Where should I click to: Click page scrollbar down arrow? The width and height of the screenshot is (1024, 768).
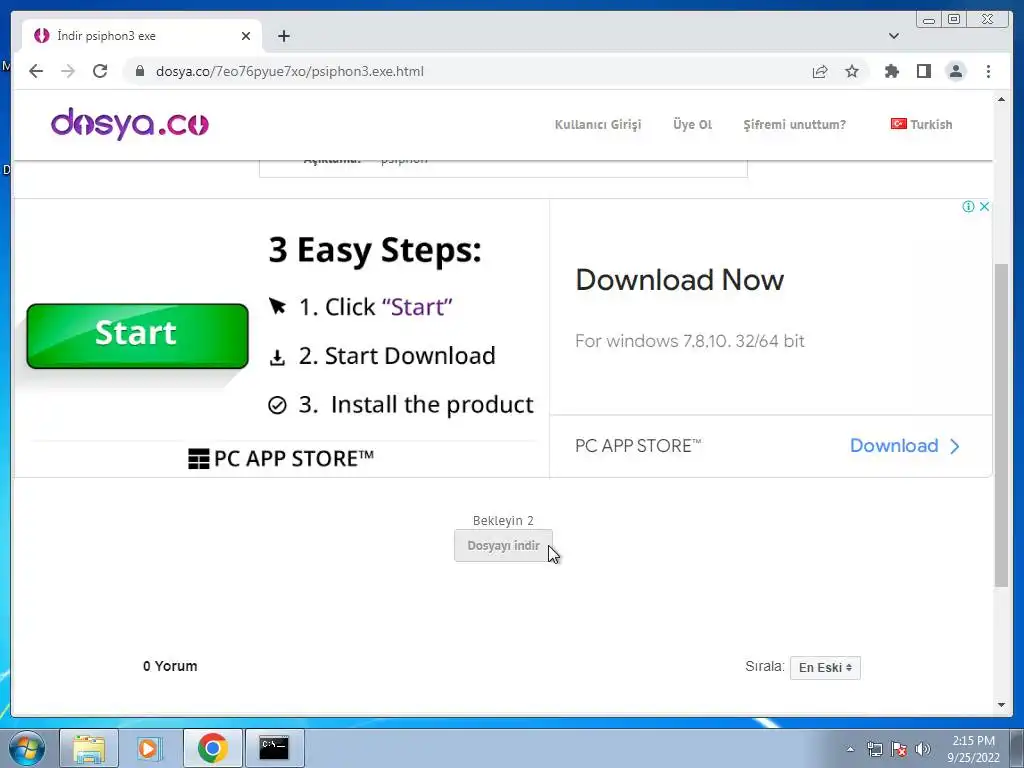[1001, 705]
